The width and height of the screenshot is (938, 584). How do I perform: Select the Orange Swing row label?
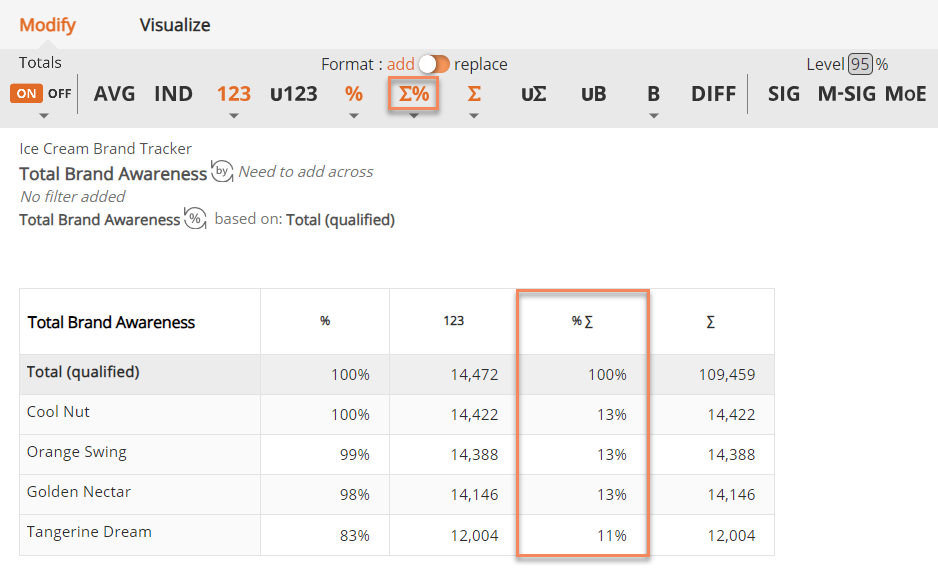[x=77, y=452]
